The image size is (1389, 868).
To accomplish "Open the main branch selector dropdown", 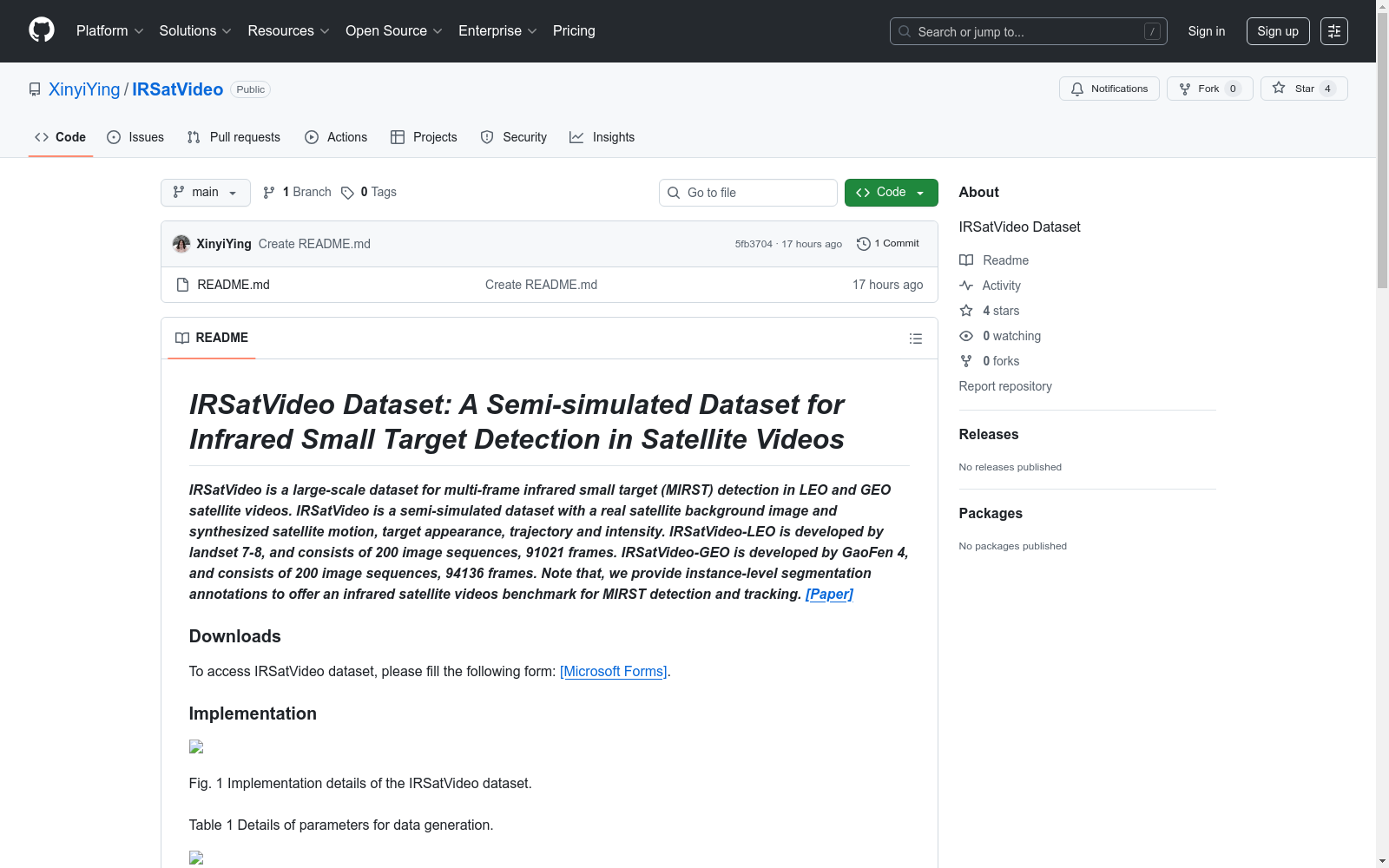I will point(206,193).
